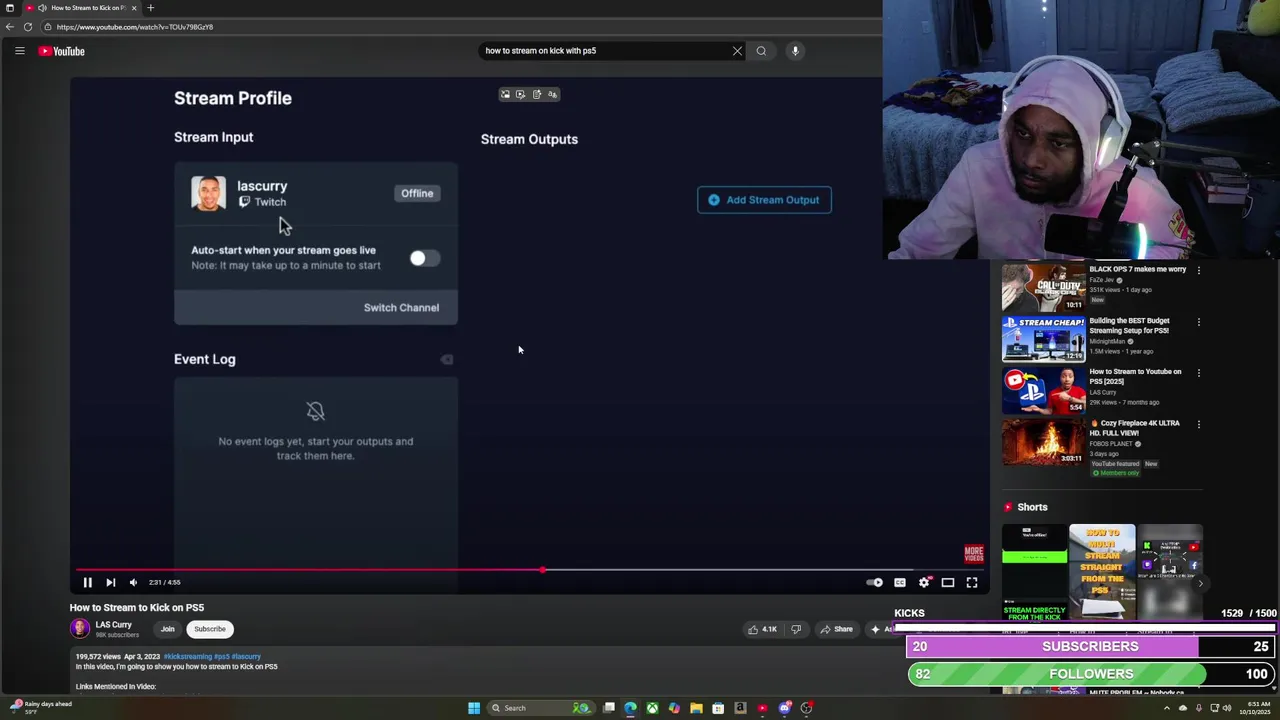Open a new browser tab with plus
1280x720 pixels.
150,8
